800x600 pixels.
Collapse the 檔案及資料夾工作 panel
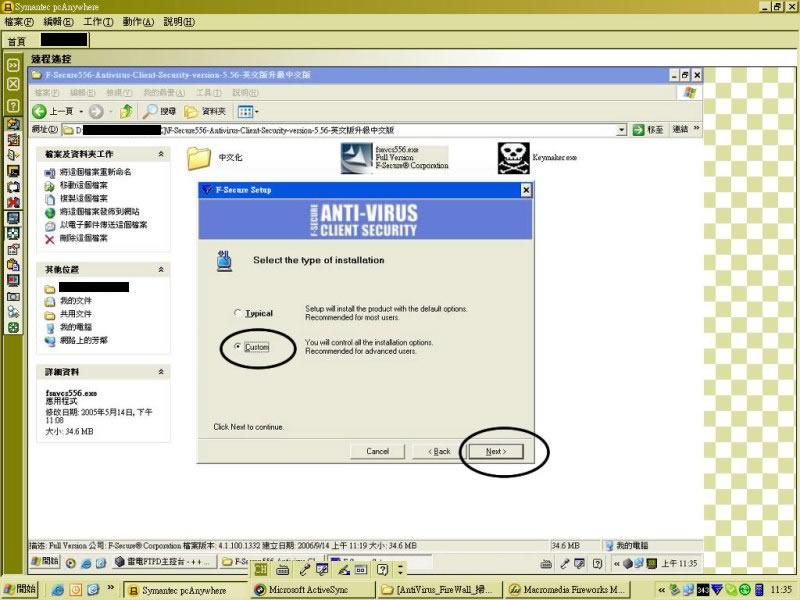[x=161, y=154]
